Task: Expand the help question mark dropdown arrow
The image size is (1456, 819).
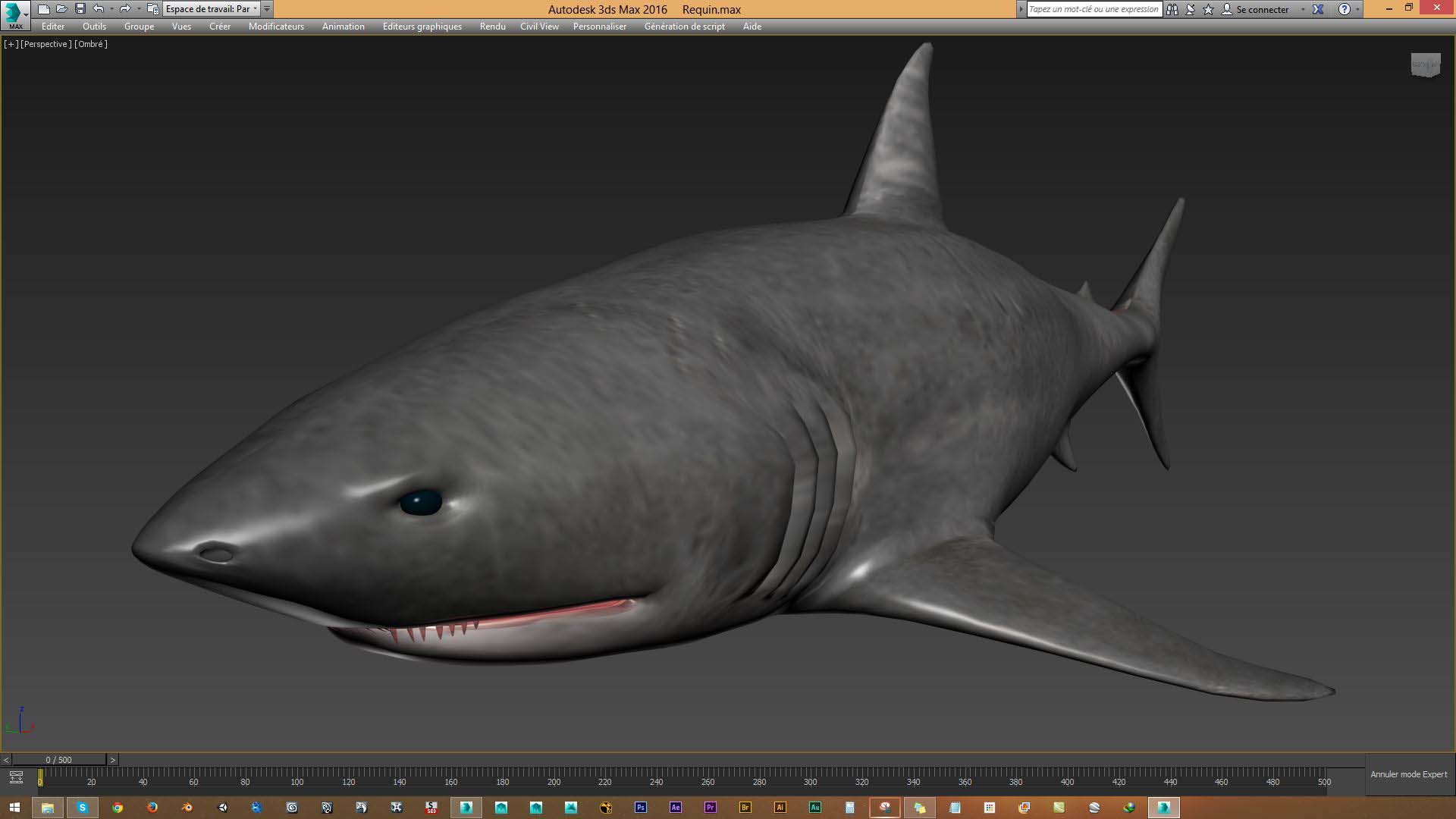Action: [x=1357, y=9]
